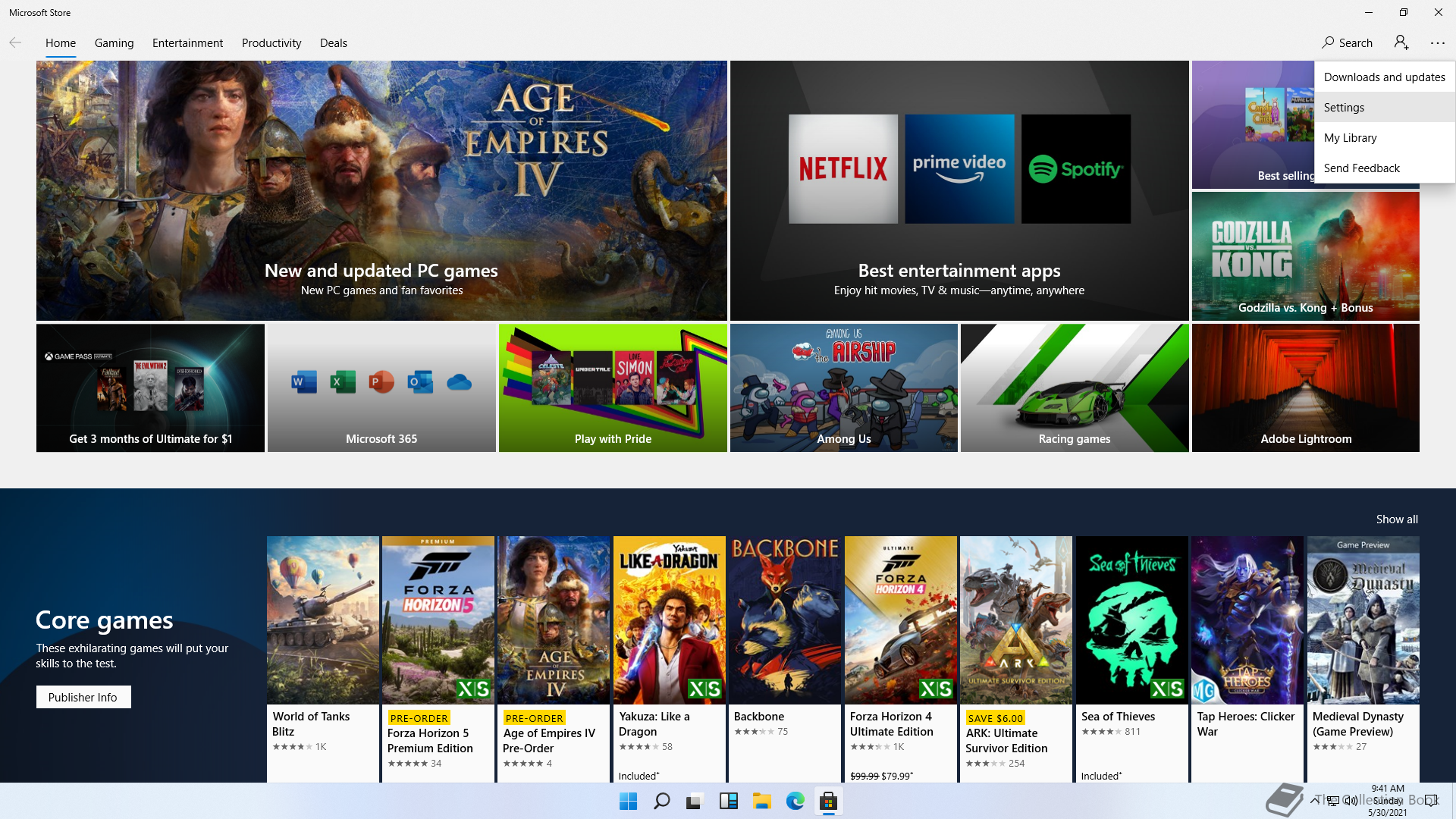The width and height of the screenshot is (1456, 819).
Task: Open Godzilla vs. Kong + Bonus tile
Action: [1305, 256]
